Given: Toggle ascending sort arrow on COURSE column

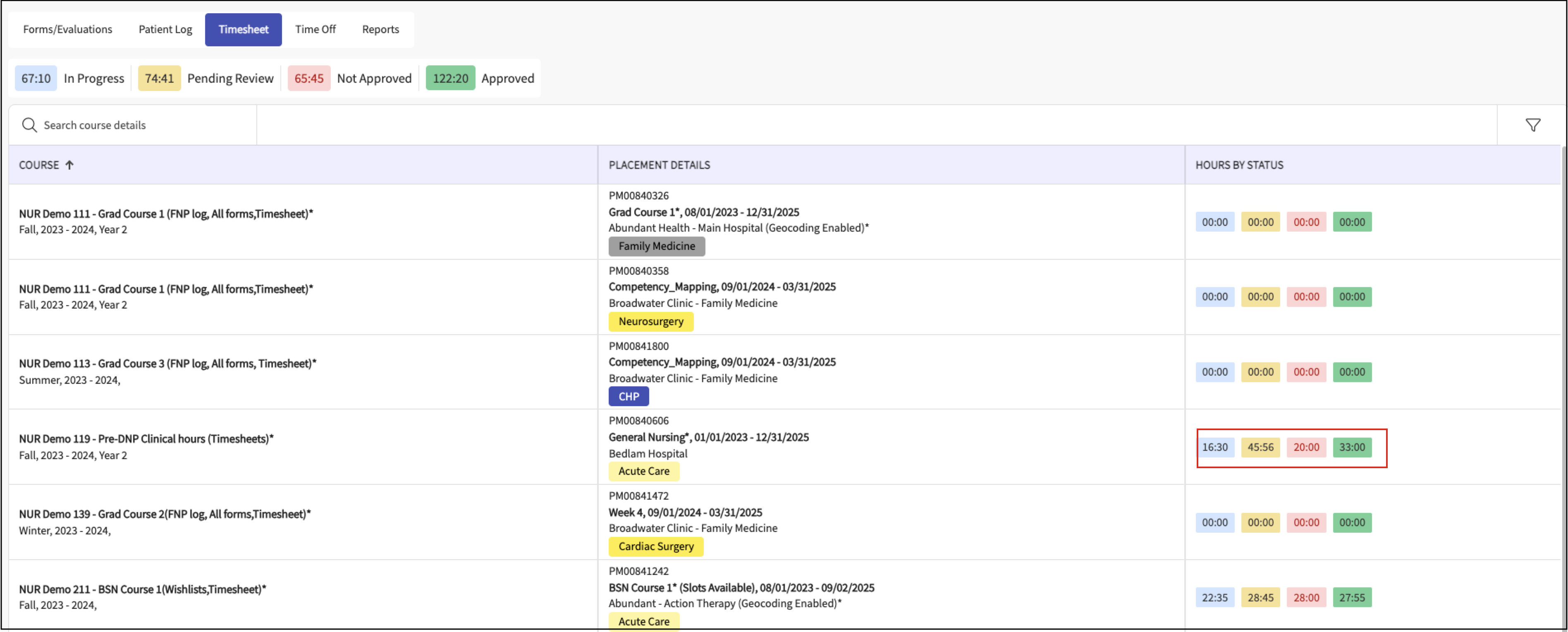Looking at the screenshot, I should pyautogui.click(x=70, y=164).
